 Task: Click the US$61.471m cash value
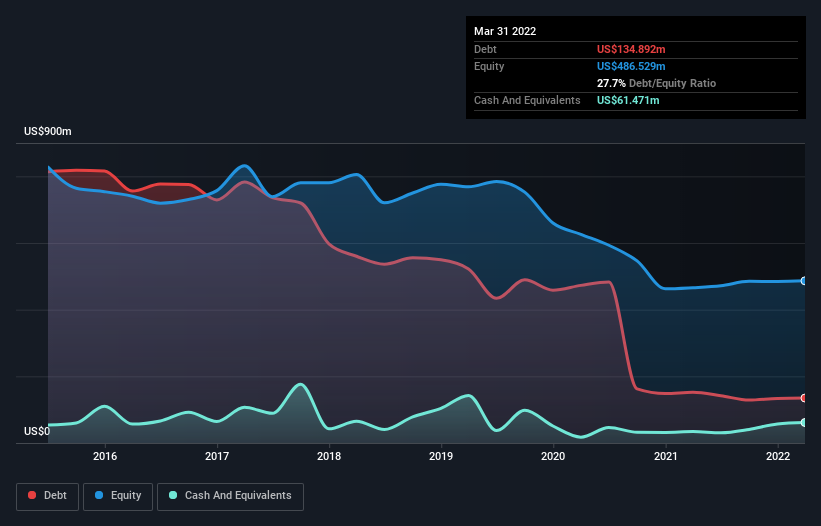coord(628,100)
